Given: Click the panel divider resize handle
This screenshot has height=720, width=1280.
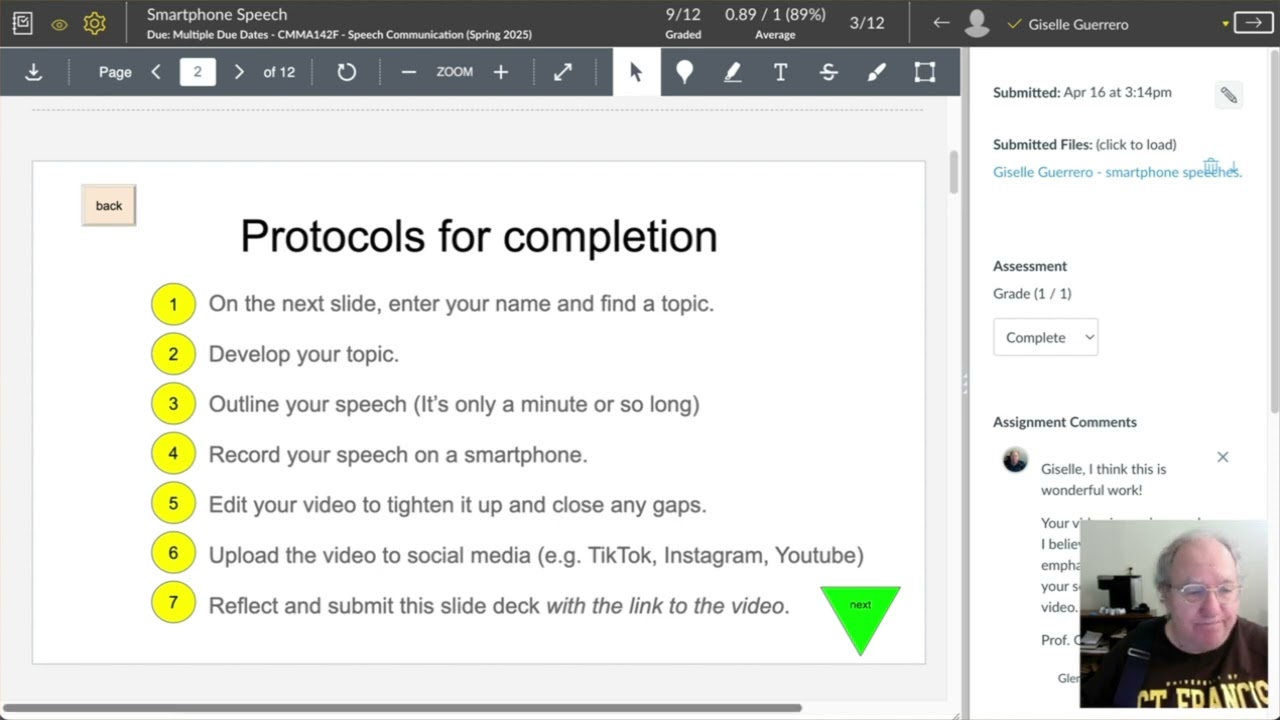Looking at the screenshot, I should click(965, 384).
